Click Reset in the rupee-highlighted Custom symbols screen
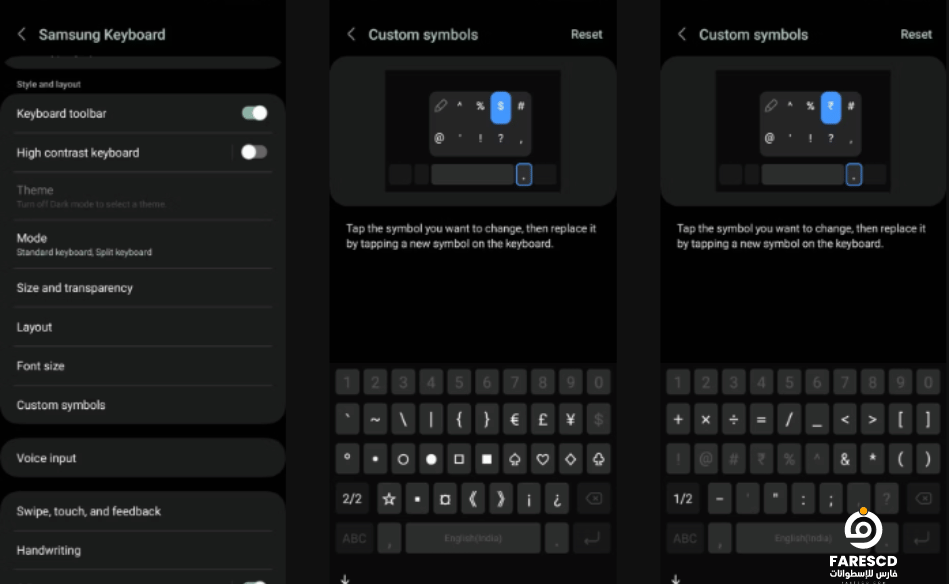The width and height of the screenshot is (949, 584). [916, 34]
